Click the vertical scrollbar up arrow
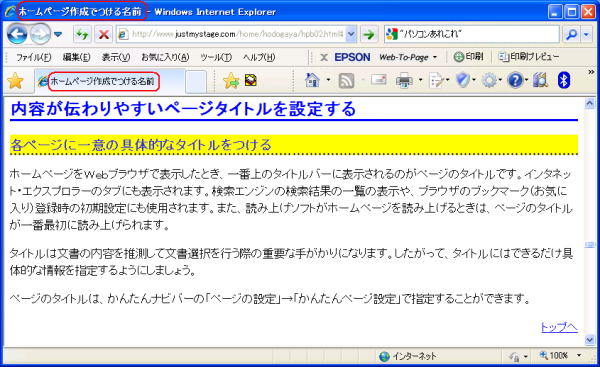This screenshot has width=600, height=367. (590, 103)
